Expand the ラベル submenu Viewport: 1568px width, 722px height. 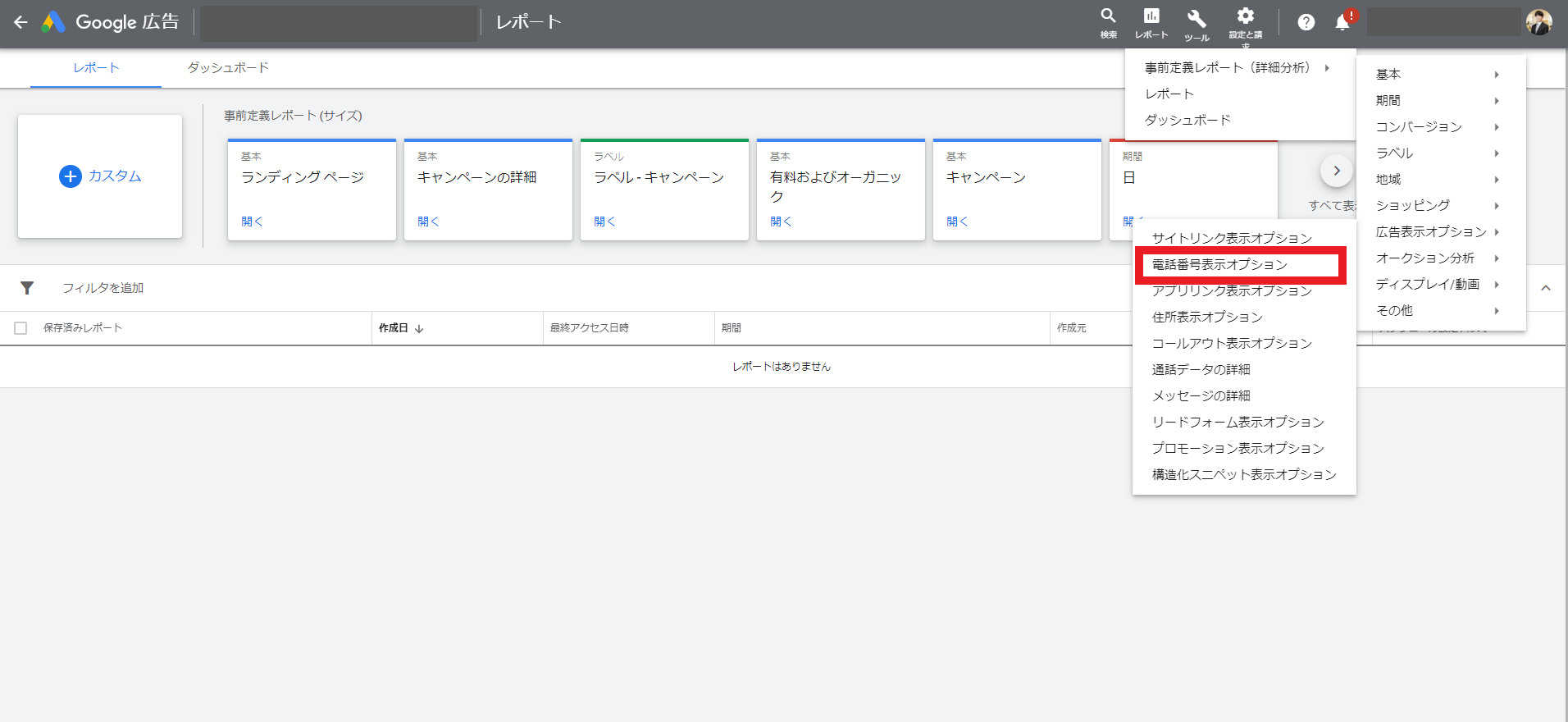pyautogui.click(x=1441, y=153)
